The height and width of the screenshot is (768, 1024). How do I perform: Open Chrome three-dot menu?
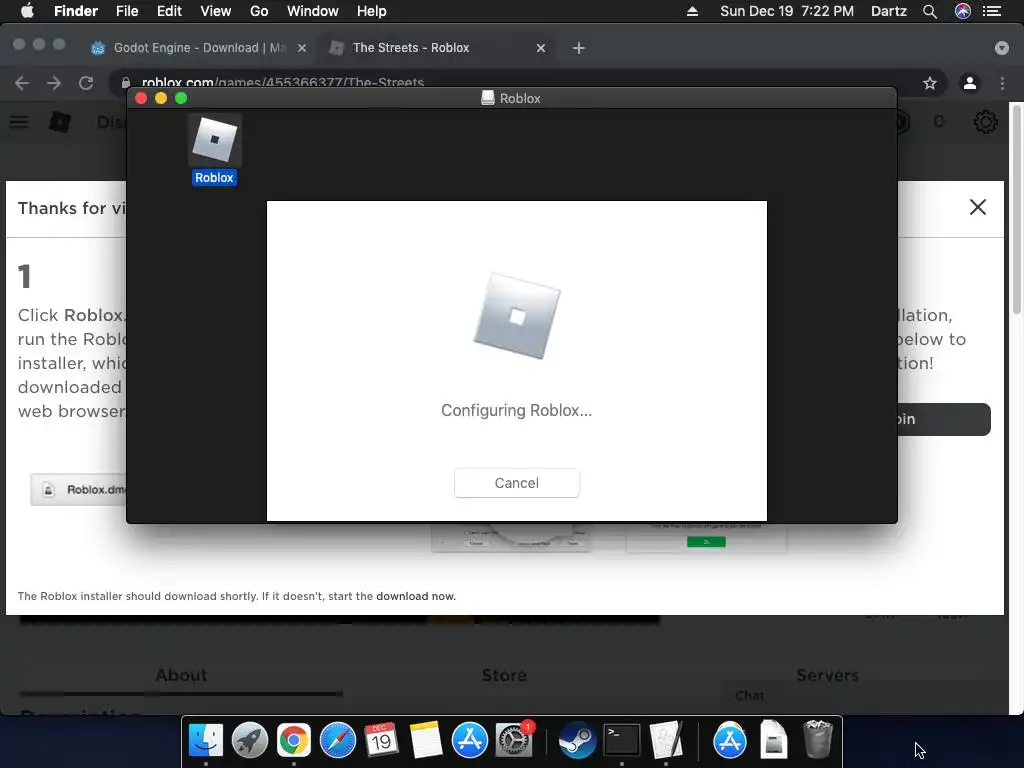pos(1002,83)
